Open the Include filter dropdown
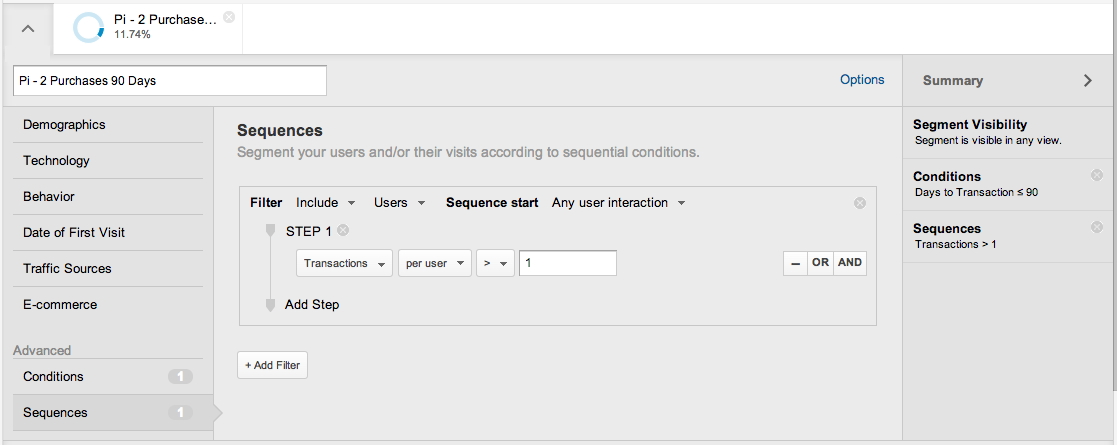 pyautogui.click(x=326, y=203)
